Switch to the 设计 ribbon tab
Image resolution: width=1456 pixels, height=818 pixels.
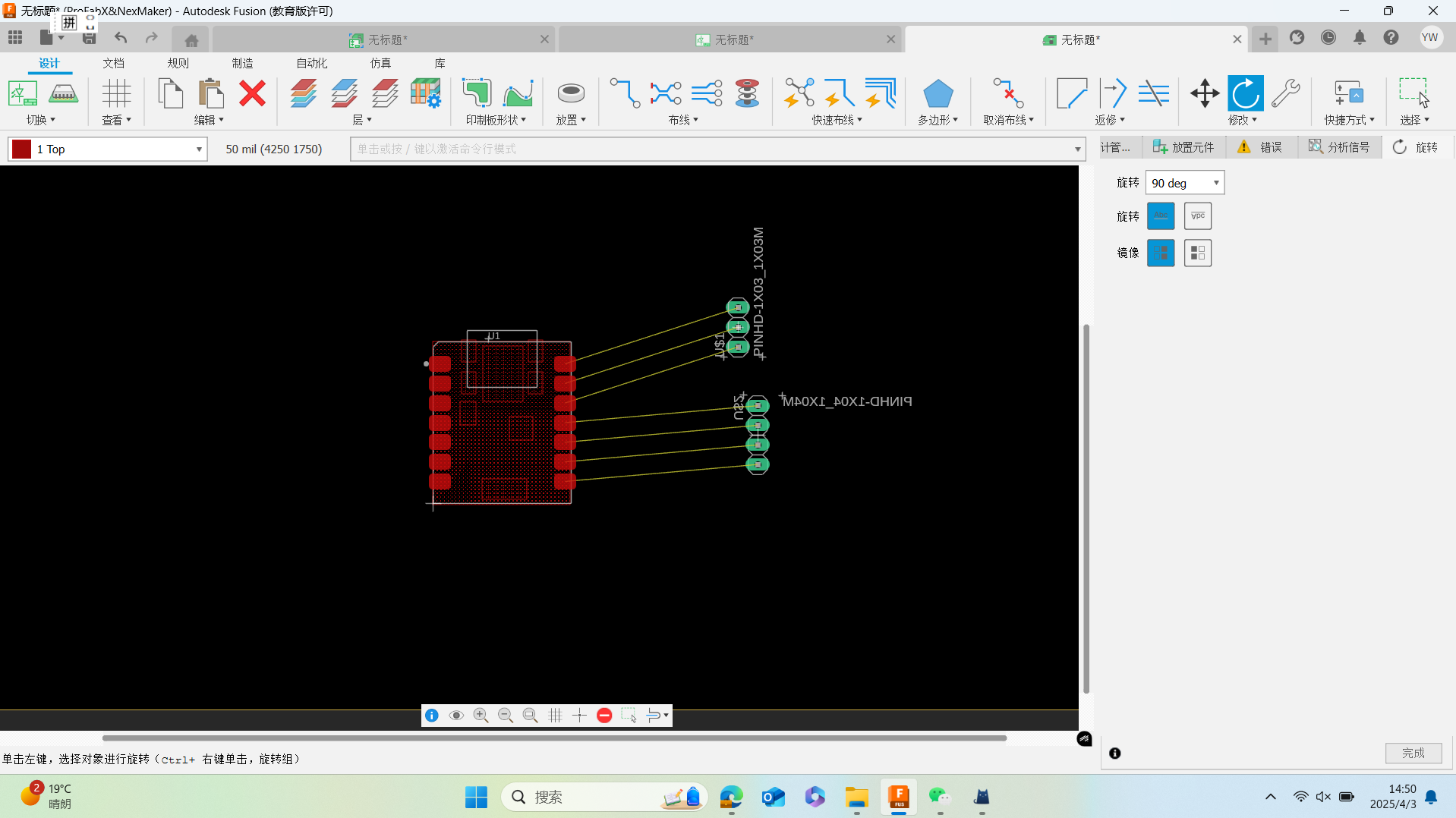pyautogui.click(x=49, y=63)
